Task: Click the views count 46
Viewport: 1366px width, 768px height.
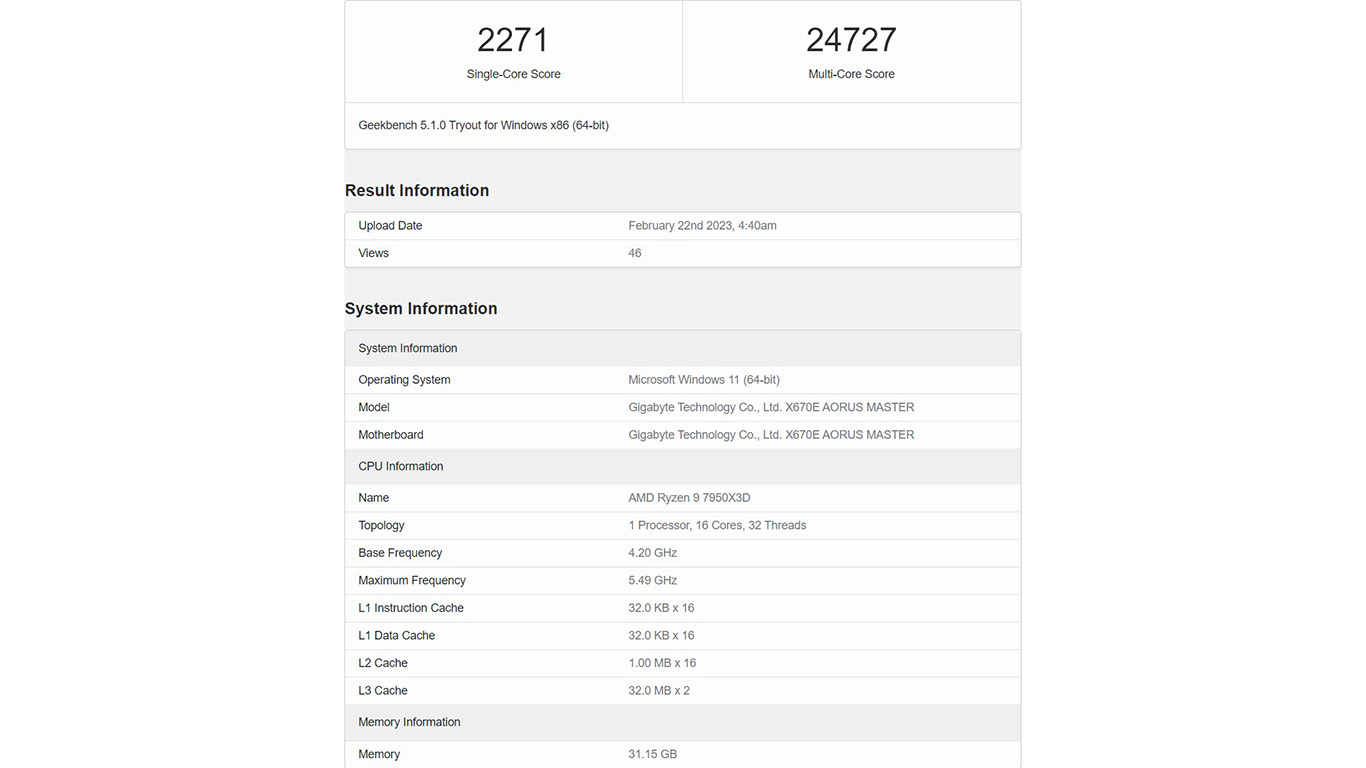Action: [x=635, y=253]
